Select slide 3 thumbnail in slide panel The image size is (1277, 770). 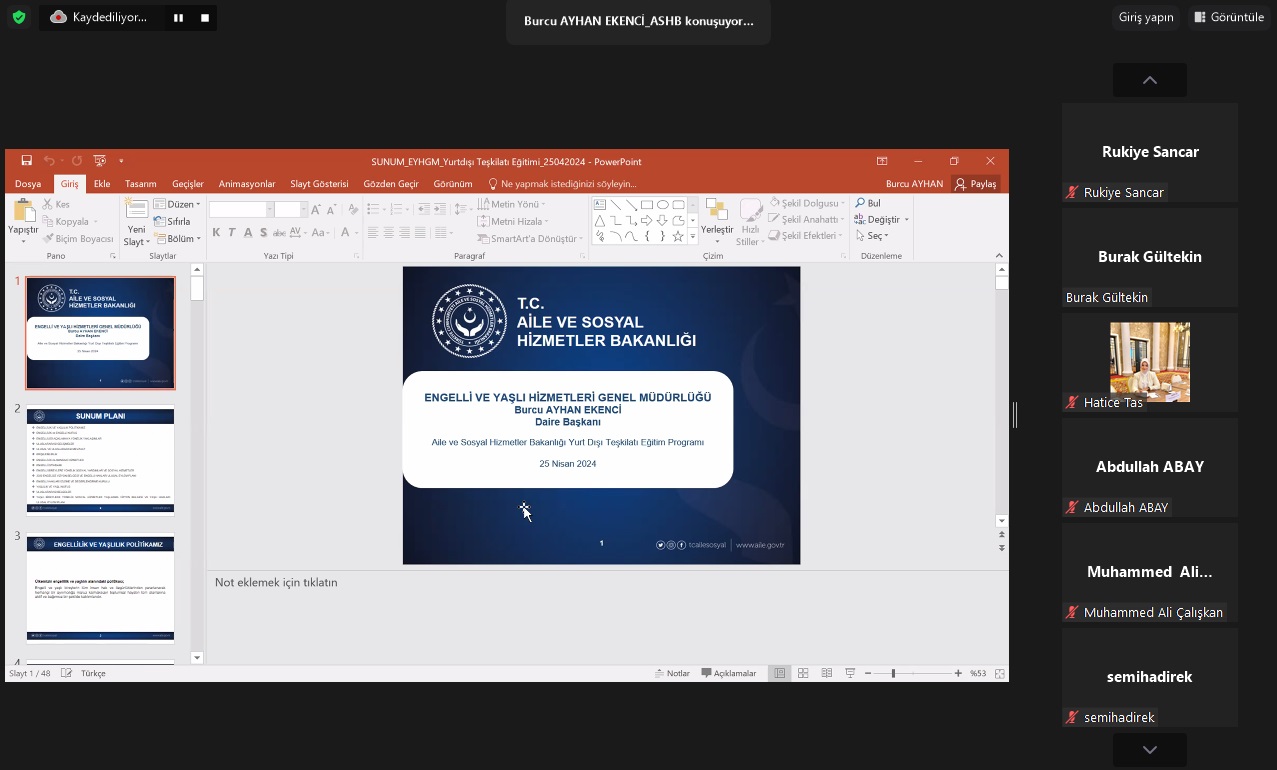pos(100,588)
